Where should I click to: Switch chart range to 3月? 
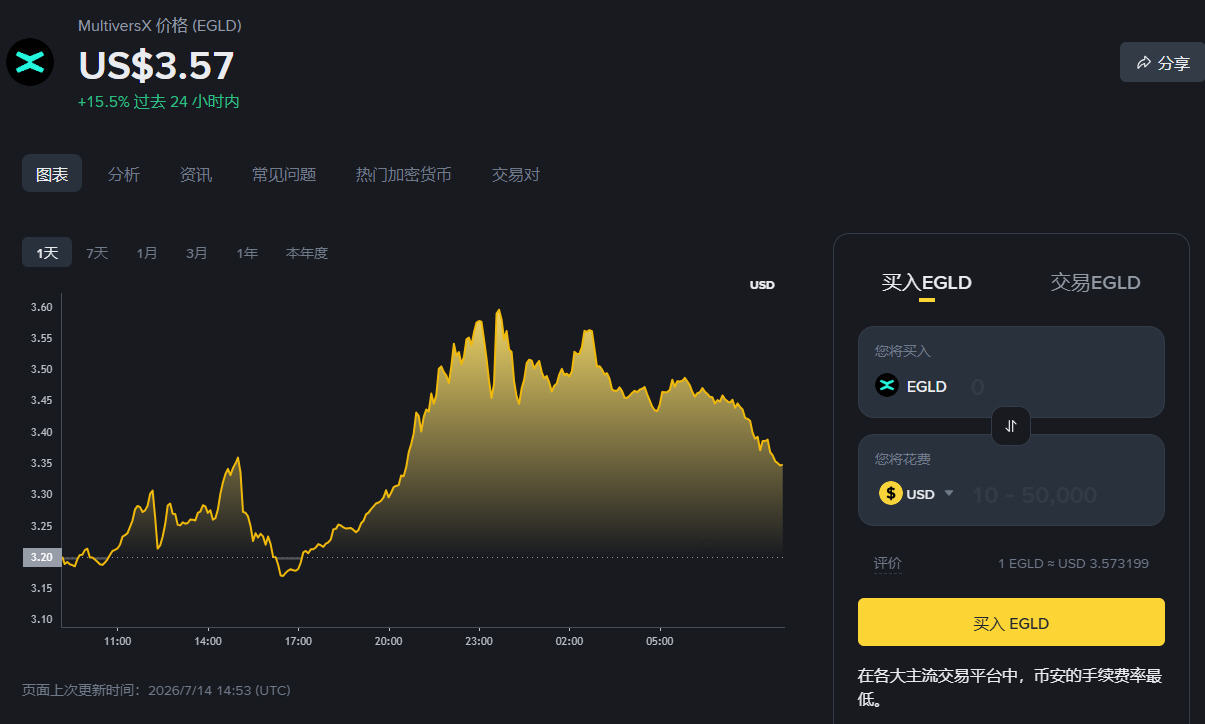[x=197, y=253]
